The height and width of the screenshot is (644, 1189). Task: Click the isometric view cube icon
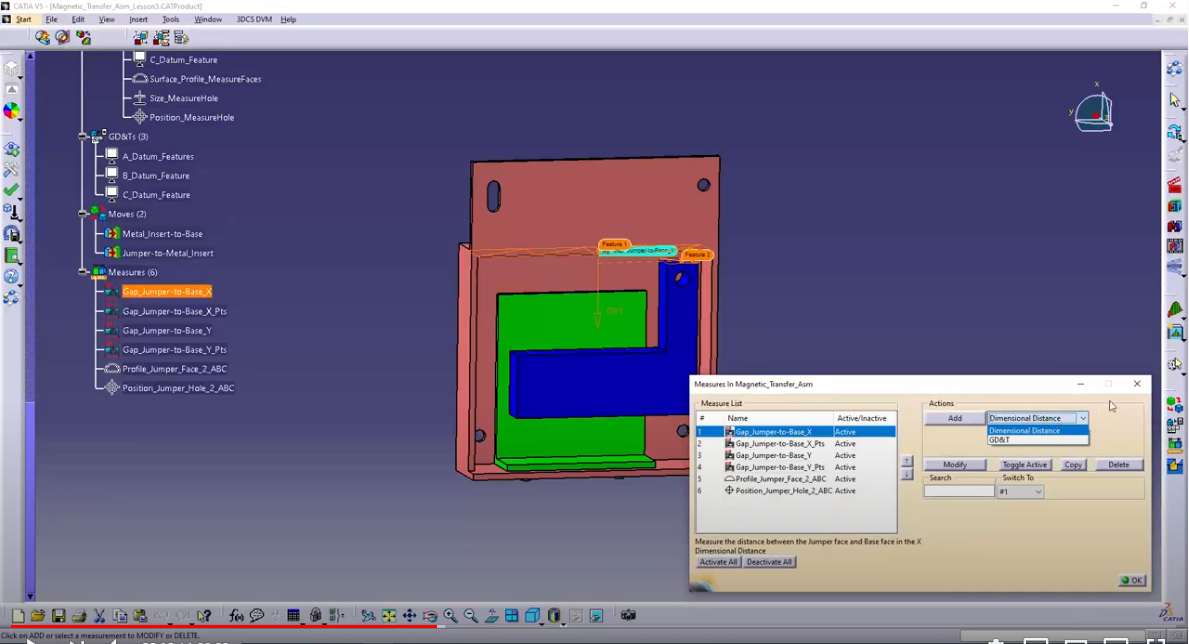click(532, 615)
